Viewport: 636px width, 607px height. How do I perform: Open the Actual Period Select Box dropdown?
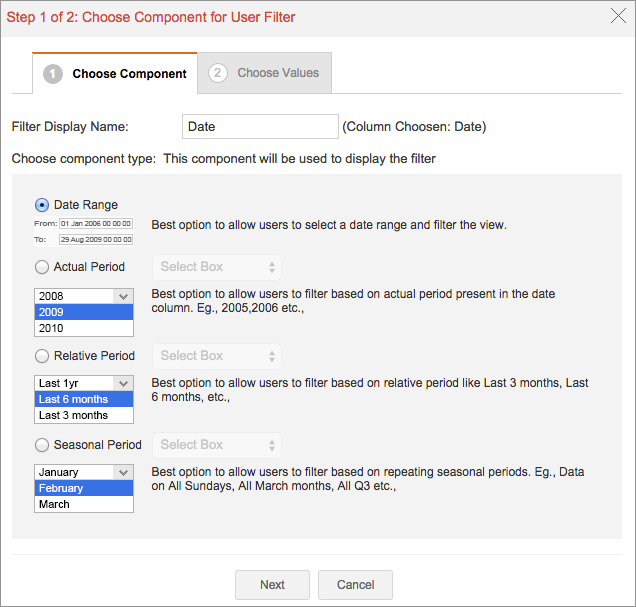point(217,267)
